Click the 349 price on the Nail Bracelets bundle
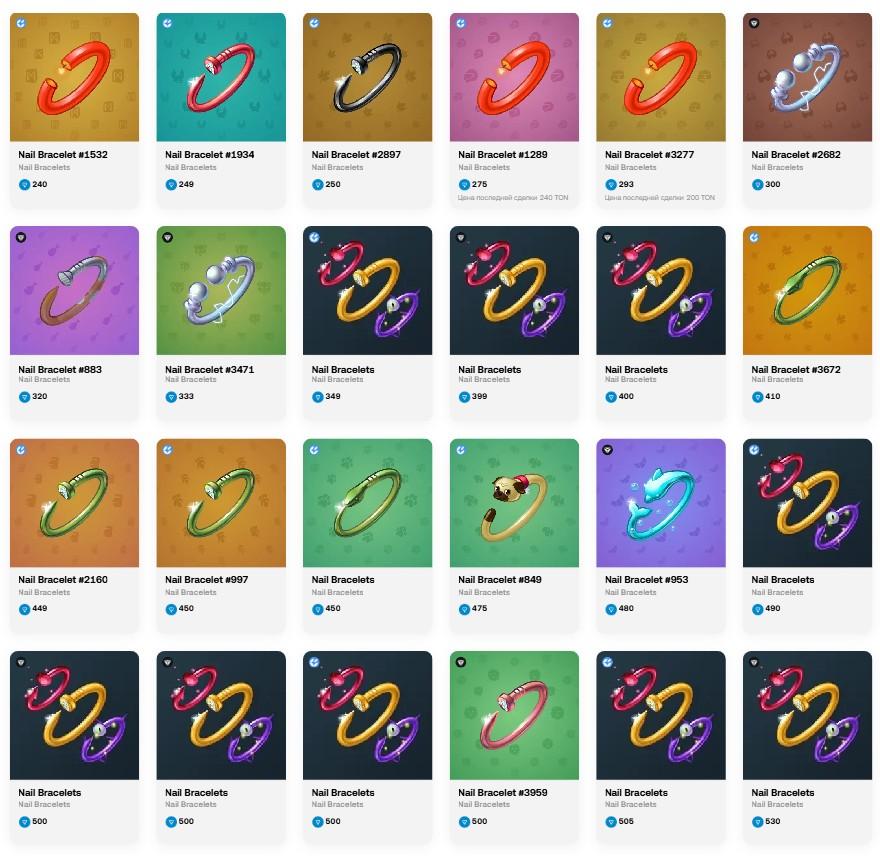The width and height of the screenshot is (880, 861). [333, 396]
